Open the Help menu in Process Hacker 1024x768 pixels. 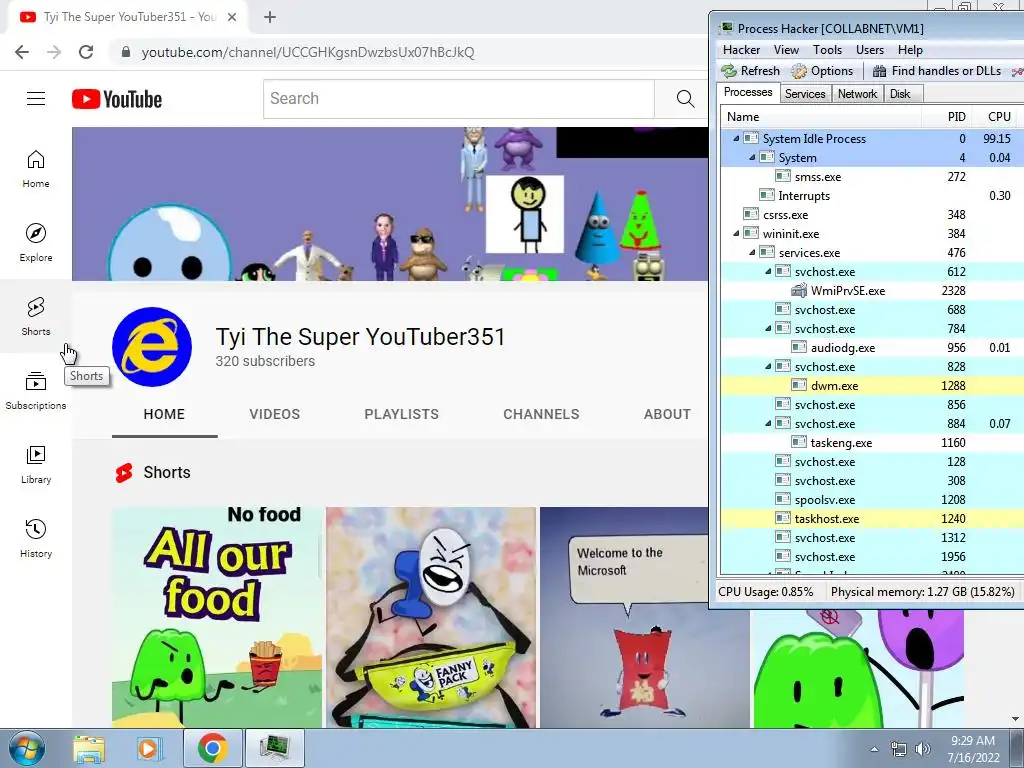tap(910, 50)
